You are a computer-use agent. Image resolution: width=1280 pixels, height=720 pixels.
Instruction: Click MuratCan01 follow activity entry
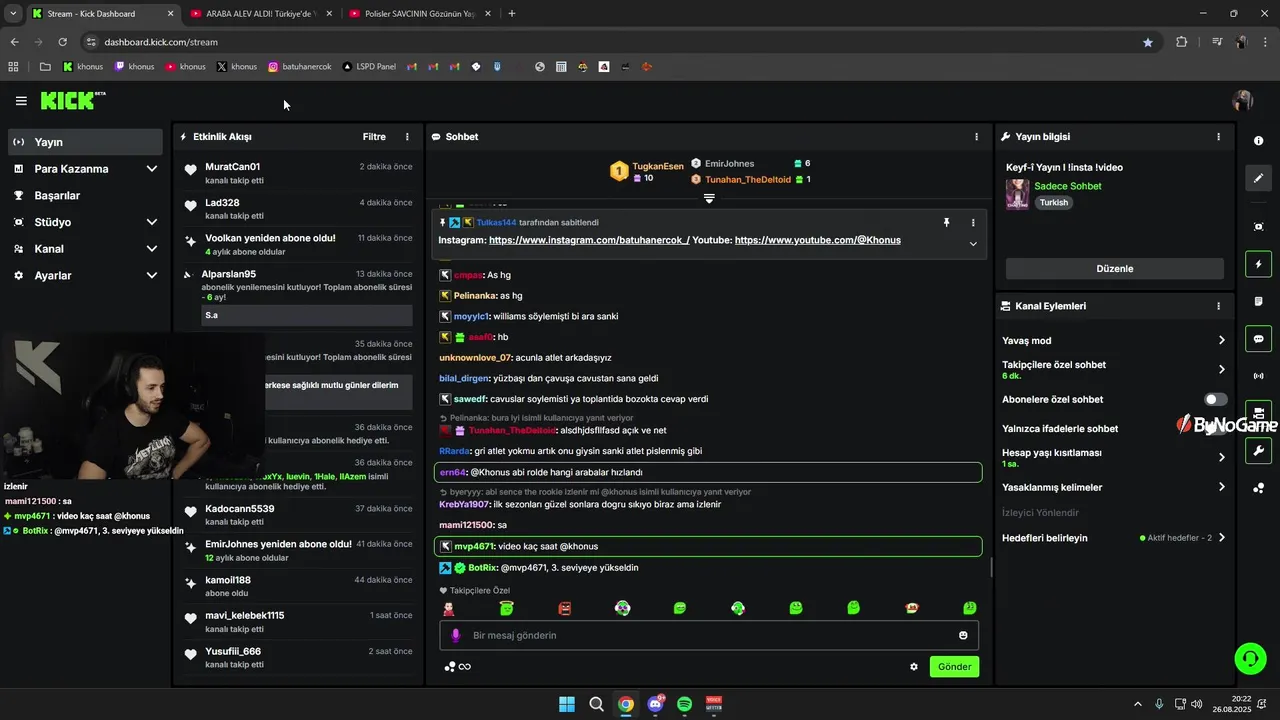pos(297,173)
